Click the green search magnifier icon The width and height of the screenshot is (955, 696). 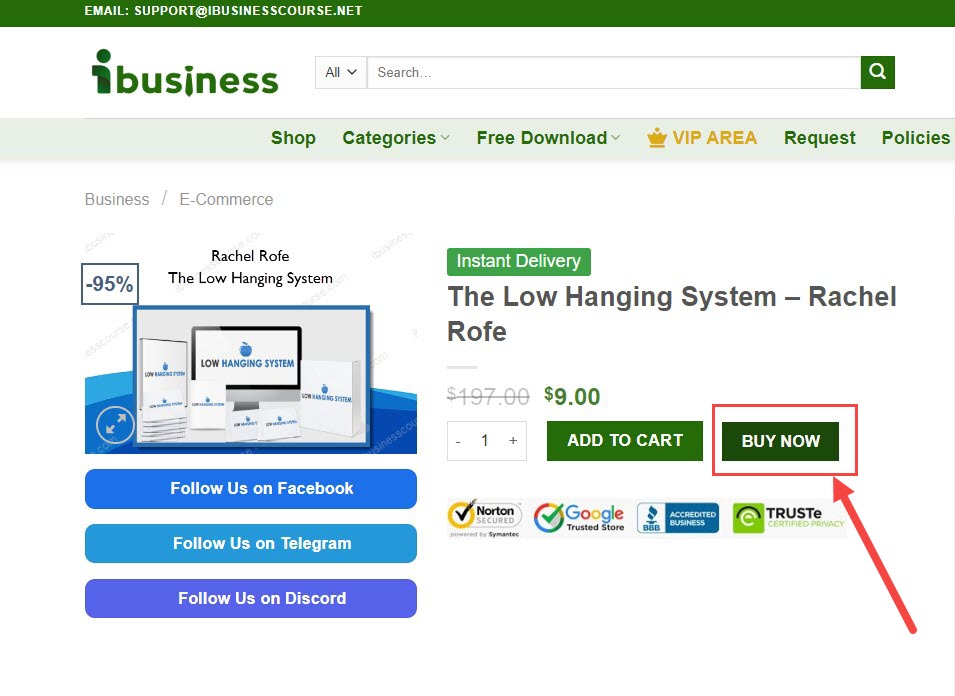pos(877,72)
